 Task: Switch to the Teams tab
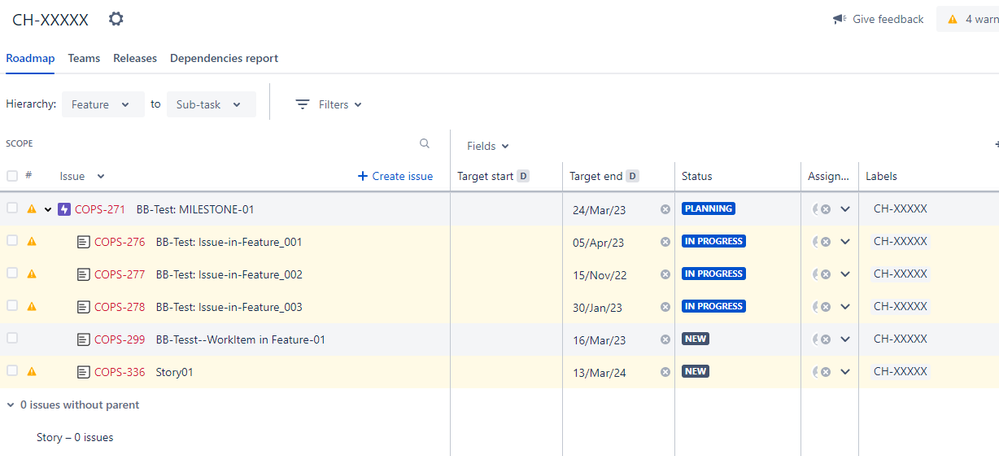pyautogui.click(x=84, y=58)
